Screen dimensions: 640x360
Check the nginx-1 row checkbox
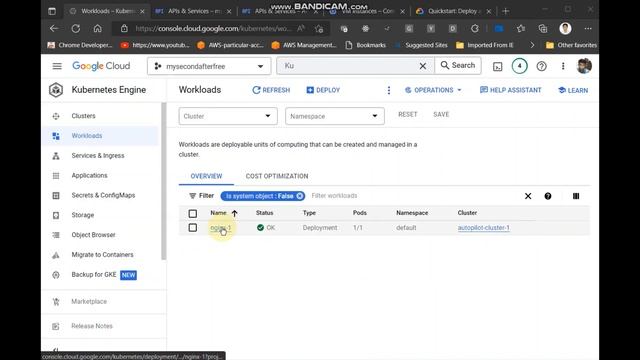click(x=193, y=228)
